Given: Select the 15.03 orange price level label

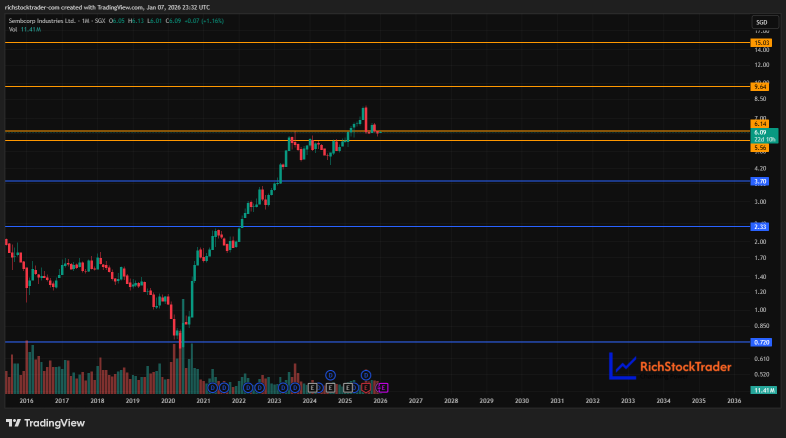Looking at the screenshot, I should [x=761, y=43].
